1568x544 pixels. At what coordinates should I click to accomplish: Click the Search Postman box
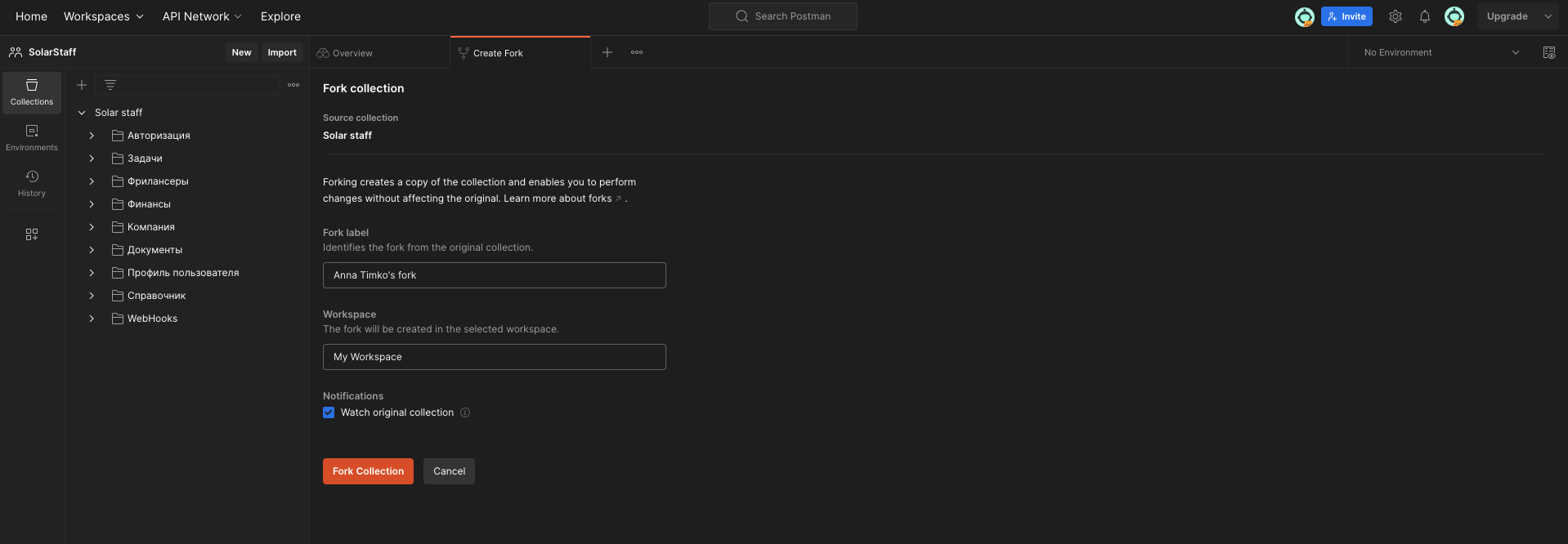[783, 16]
